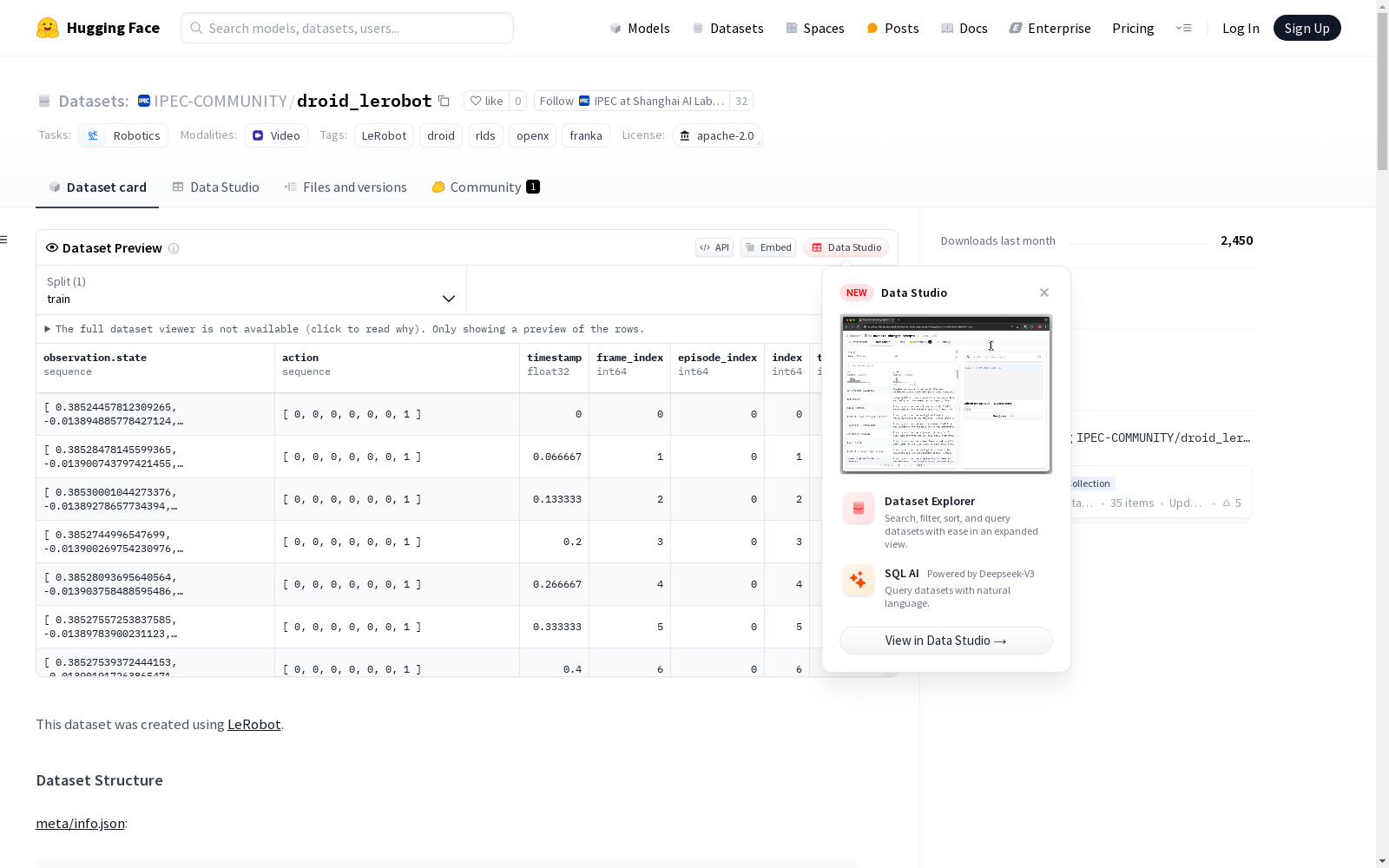Open the table of contents sidebar icon
This screenshot has height=868, width=1389.
point(4,240)
